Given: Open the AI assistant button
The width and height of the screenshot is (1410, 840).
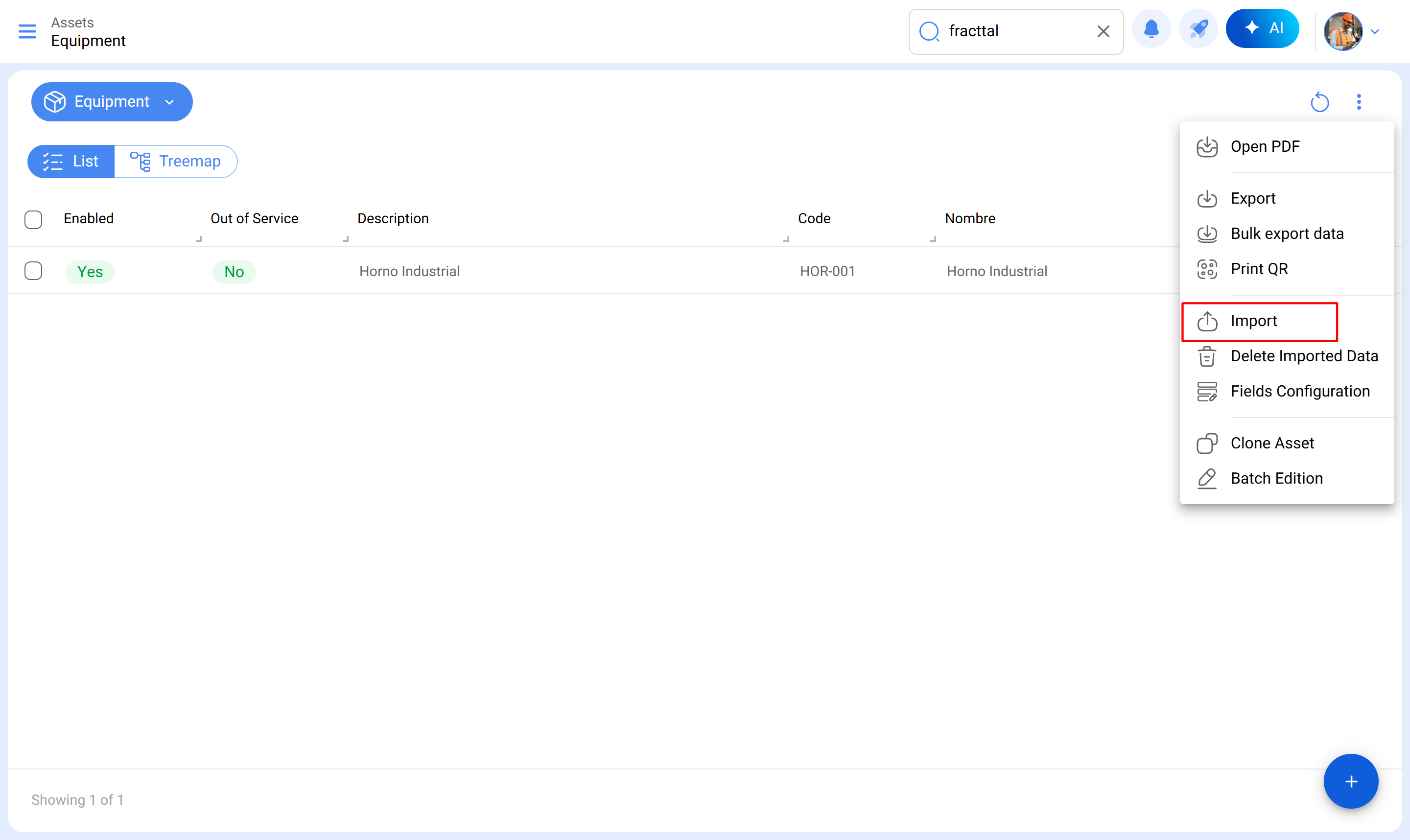Looking at the screenshot, I should pyautogui.click(x=1262, y=29).
